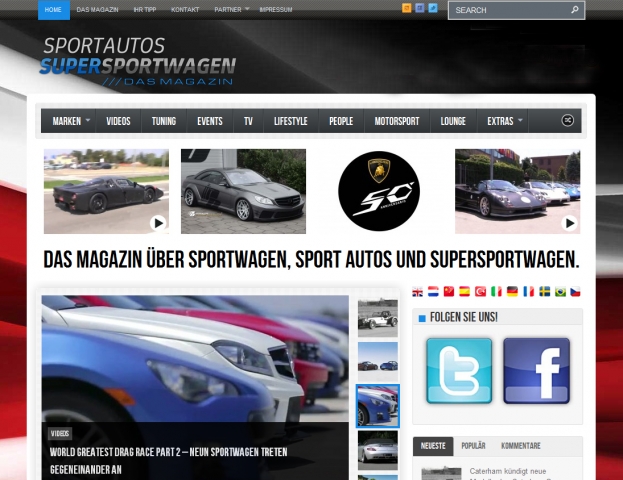The image size is (623, 480).
Task: Open Kontakt menu item
Action: coord(185,10)
